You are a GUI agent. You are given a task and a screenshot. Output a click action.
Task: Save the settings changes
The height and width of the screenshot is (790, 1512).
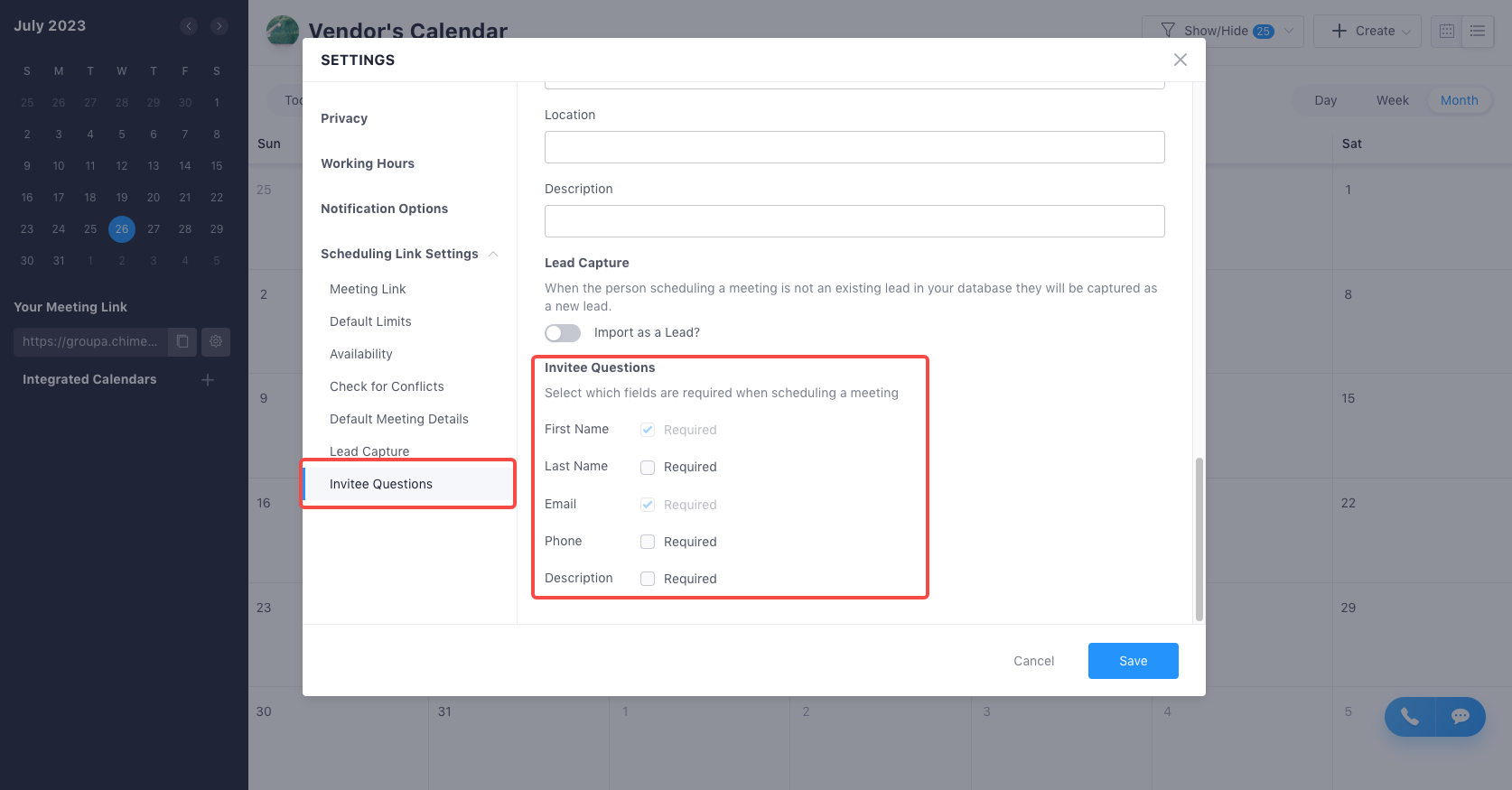click(x=1133, y=661)
